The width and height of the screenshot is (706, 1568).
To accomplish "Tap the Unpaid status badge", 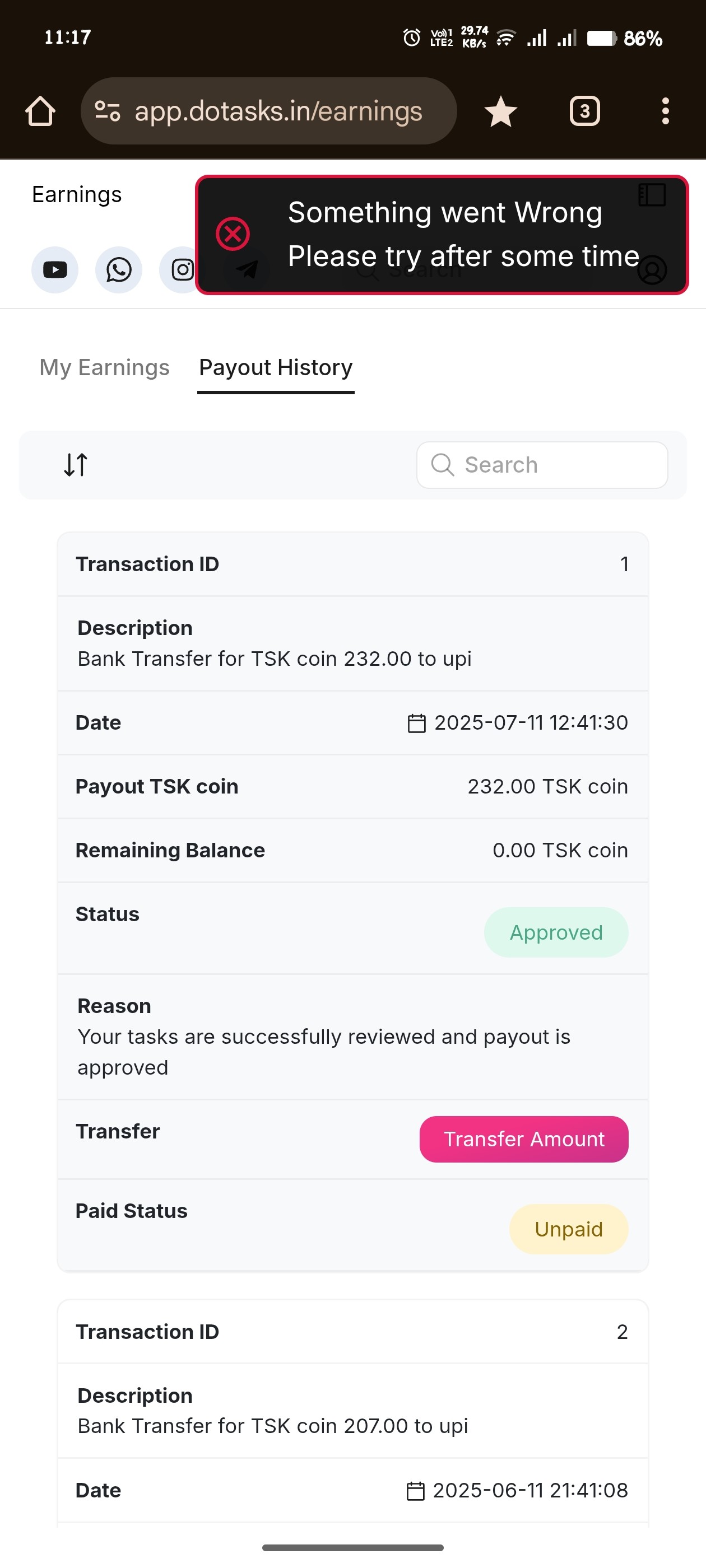I will (568, 1229).
